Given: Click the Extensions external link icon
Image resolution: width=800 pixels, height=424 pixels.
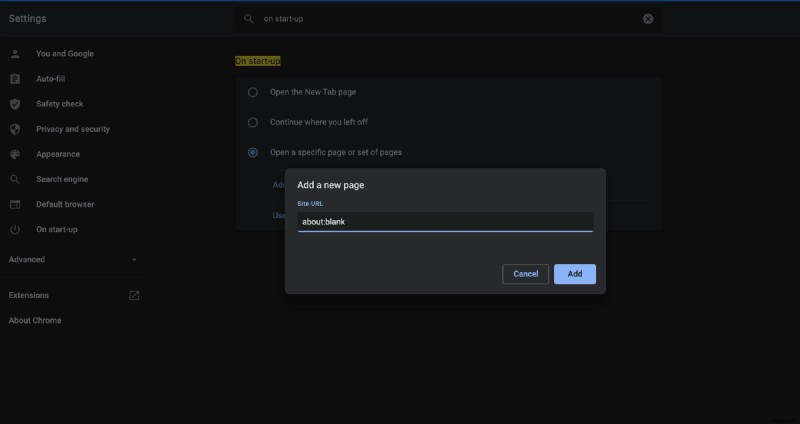Looking at the screenshot, I should [134, 295].
